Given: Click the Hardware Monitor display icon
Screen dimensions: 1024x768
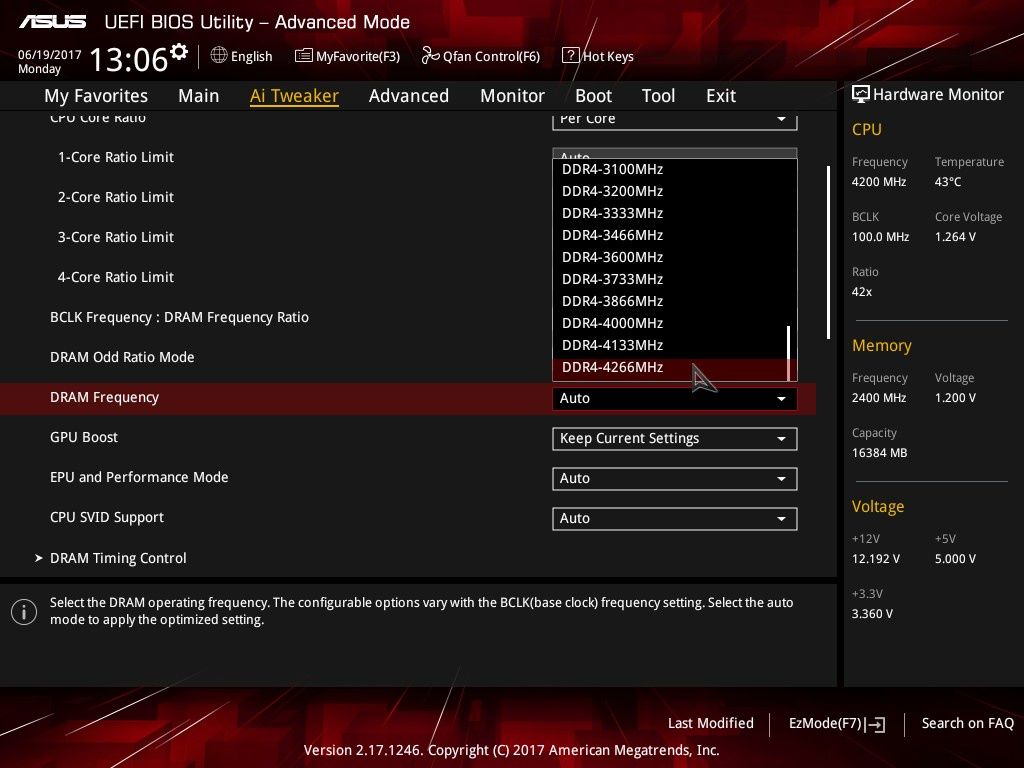Looking at the screenshot, I should click(x=861, y=95).
